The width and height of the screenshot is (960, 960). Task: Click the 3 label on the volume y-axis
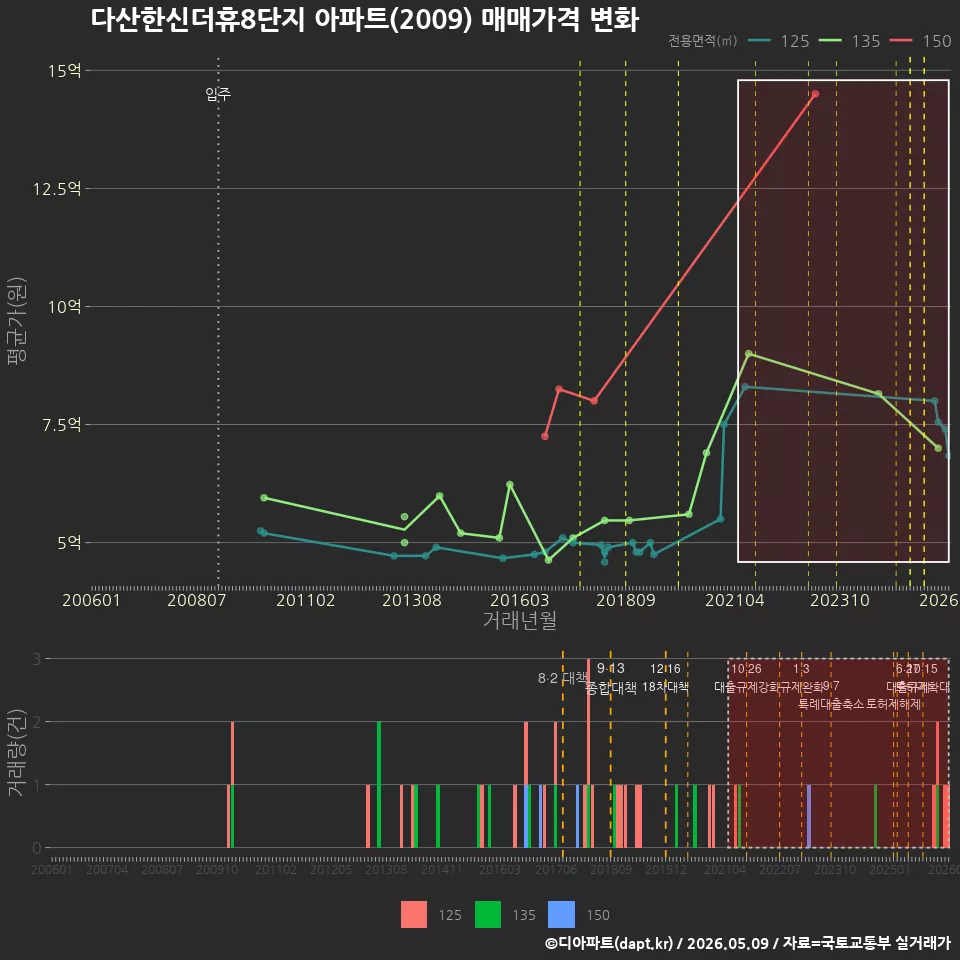point(37,659)
